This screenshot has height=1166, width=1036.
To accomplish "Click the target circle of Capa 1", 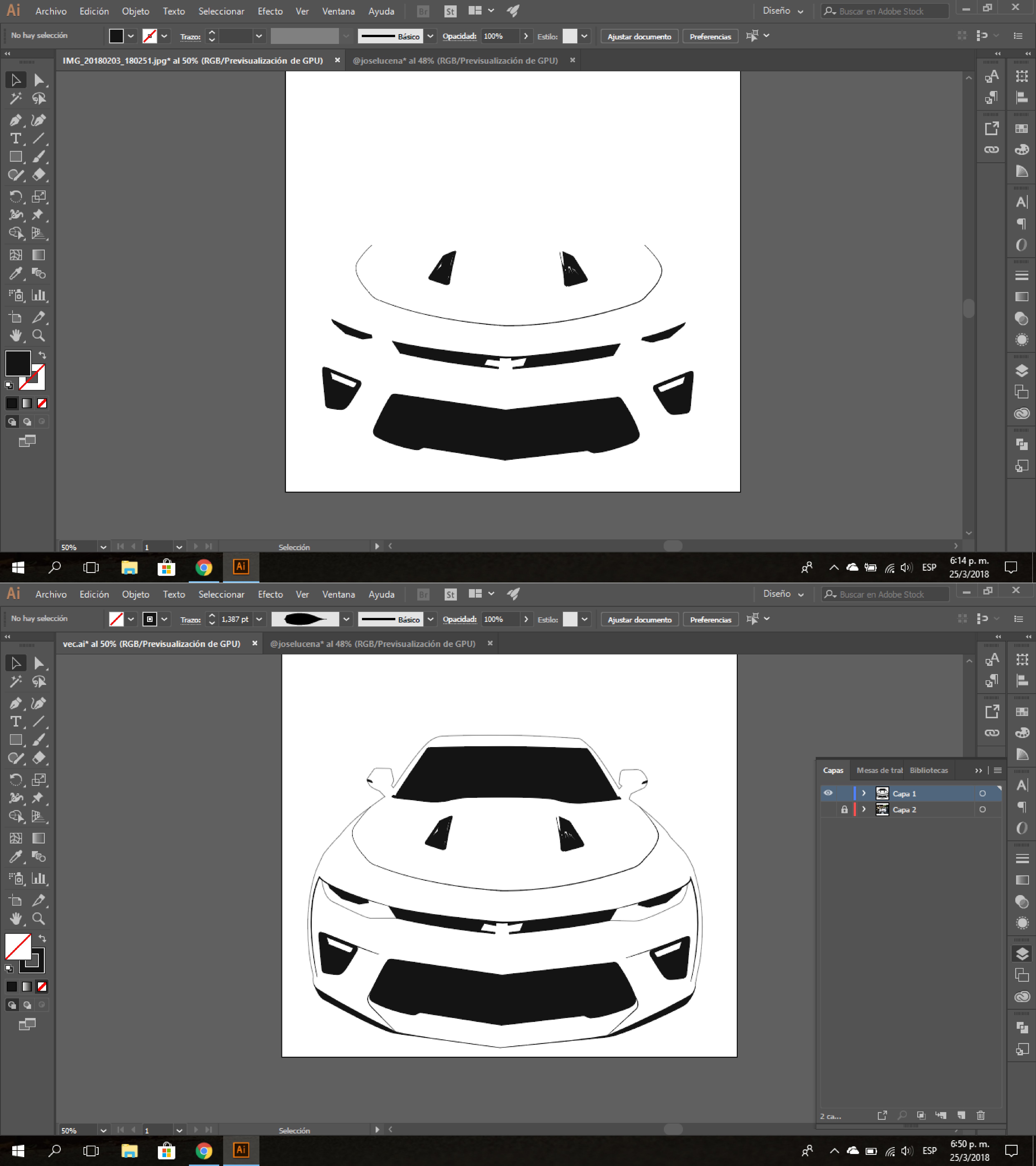I will (982, 794).
